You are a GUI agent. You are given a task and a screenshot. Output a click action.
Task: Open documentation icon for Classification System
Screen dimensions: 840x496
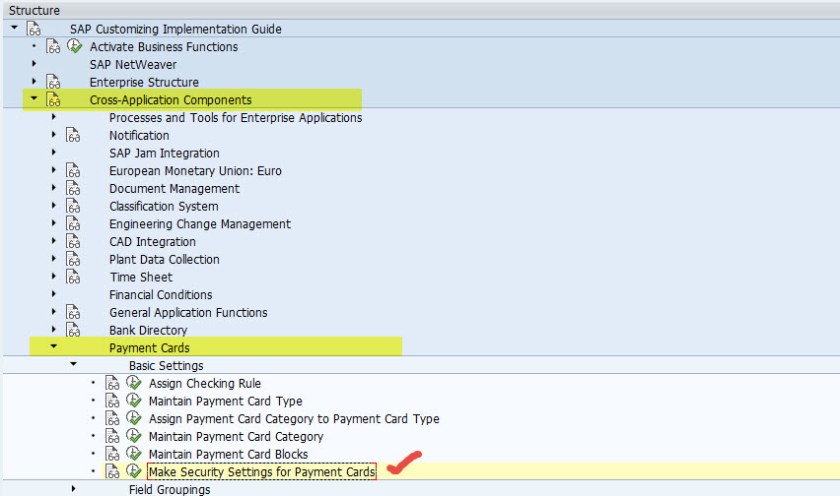point(73,206)
